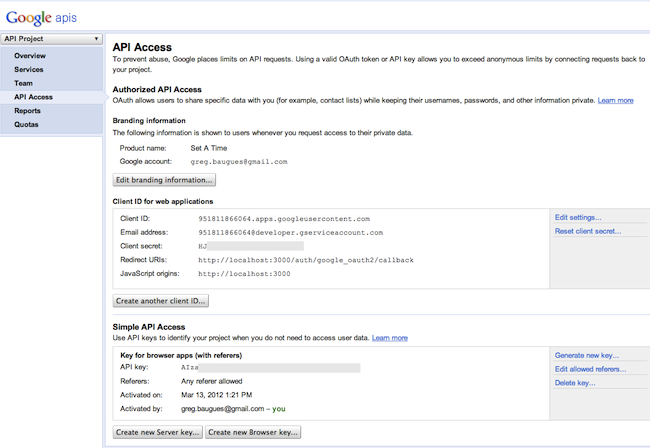Click the Google account email under Branding
The width and height of the screenshot is (650, 448).
[x=239, y=162]
